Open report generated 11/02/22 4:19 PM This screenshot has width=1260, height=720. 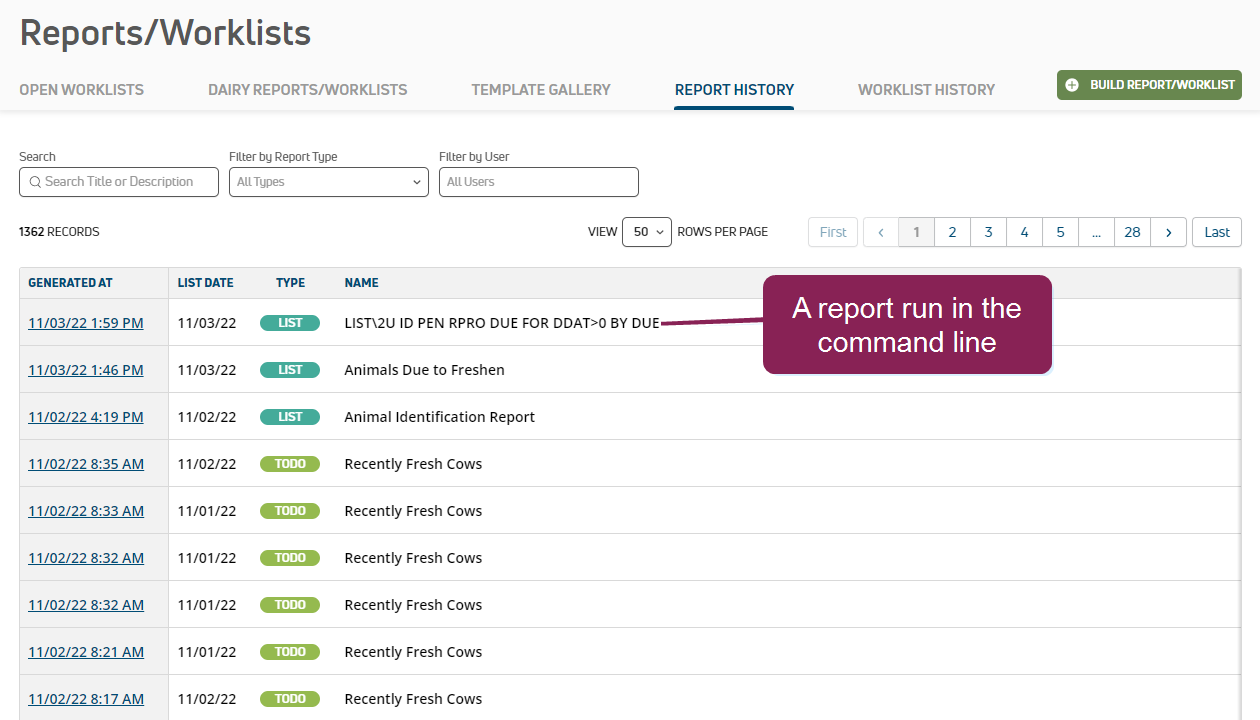tap(85, 417)
